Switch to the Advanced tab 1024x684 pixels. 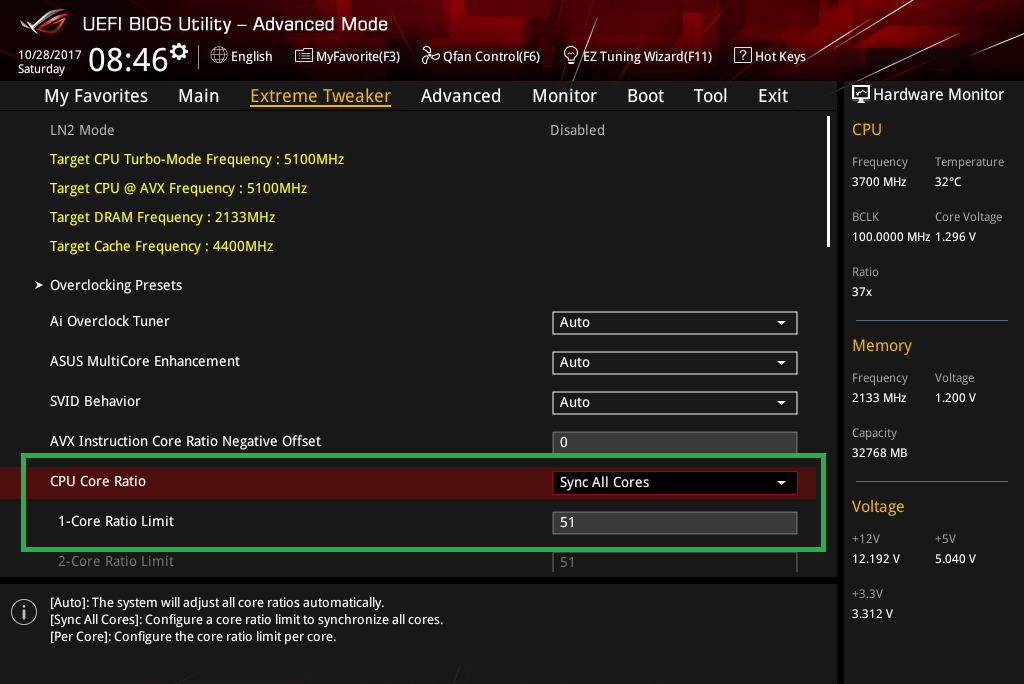[461, 96]
